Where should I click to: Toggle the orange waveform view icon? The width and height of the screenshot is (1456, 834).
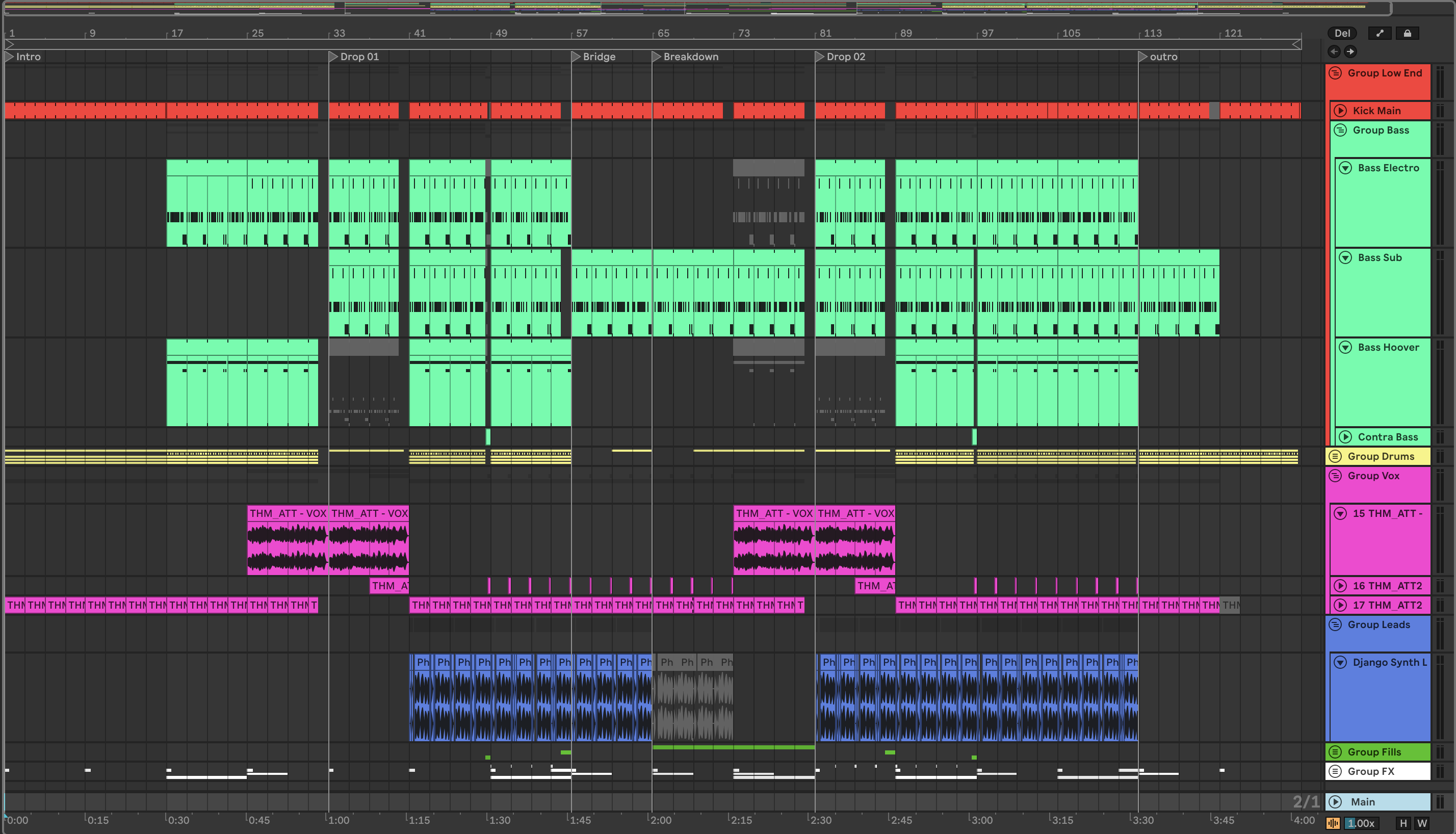[x=1333, y=823]
